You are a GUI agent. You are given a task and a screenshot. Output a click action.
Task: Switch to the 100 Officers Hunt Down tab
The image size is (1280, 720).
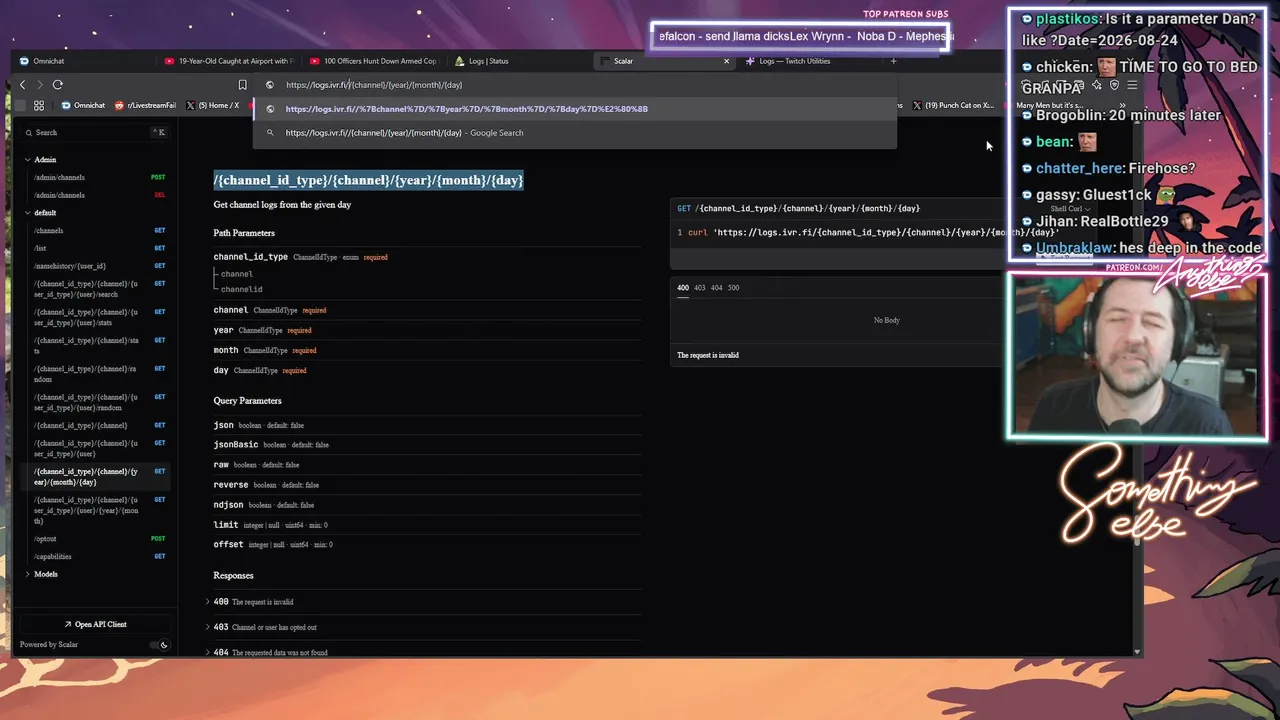coord(372,61)
